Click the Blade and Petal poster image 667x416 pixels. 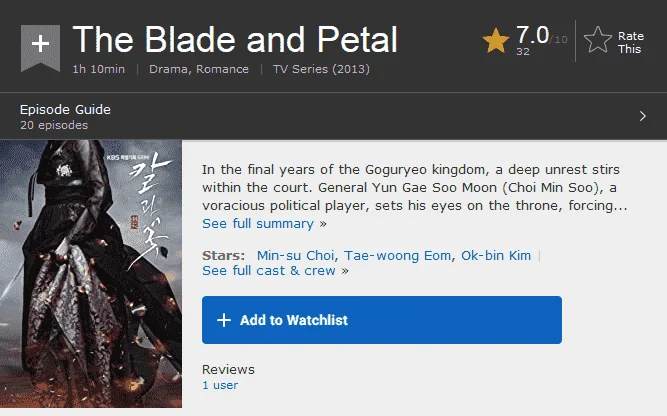(91, 274)
